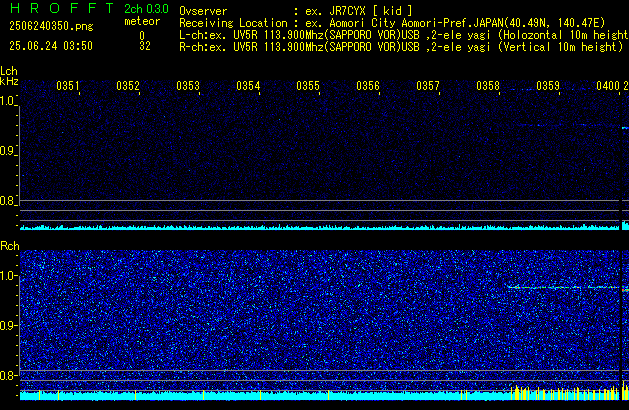Click the Lch 1.0 frequency tick

coord(8,101)
